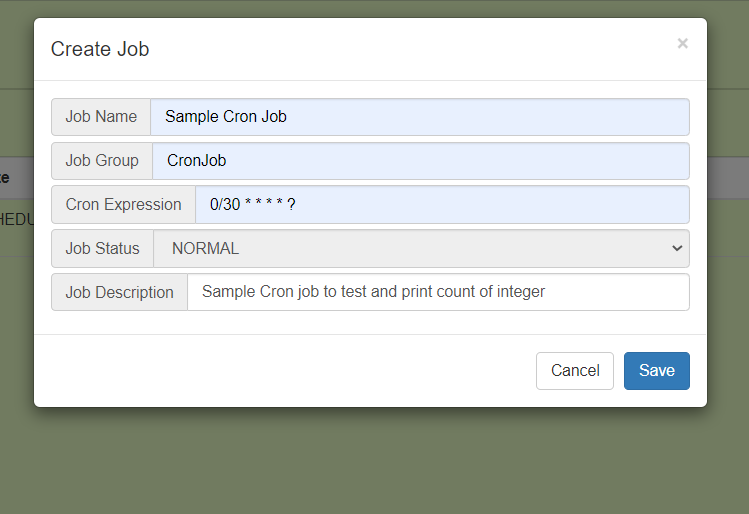Click the chevron arrow of Job Status
The width and height of the screenshot is (749, 514).
[677, 249]
